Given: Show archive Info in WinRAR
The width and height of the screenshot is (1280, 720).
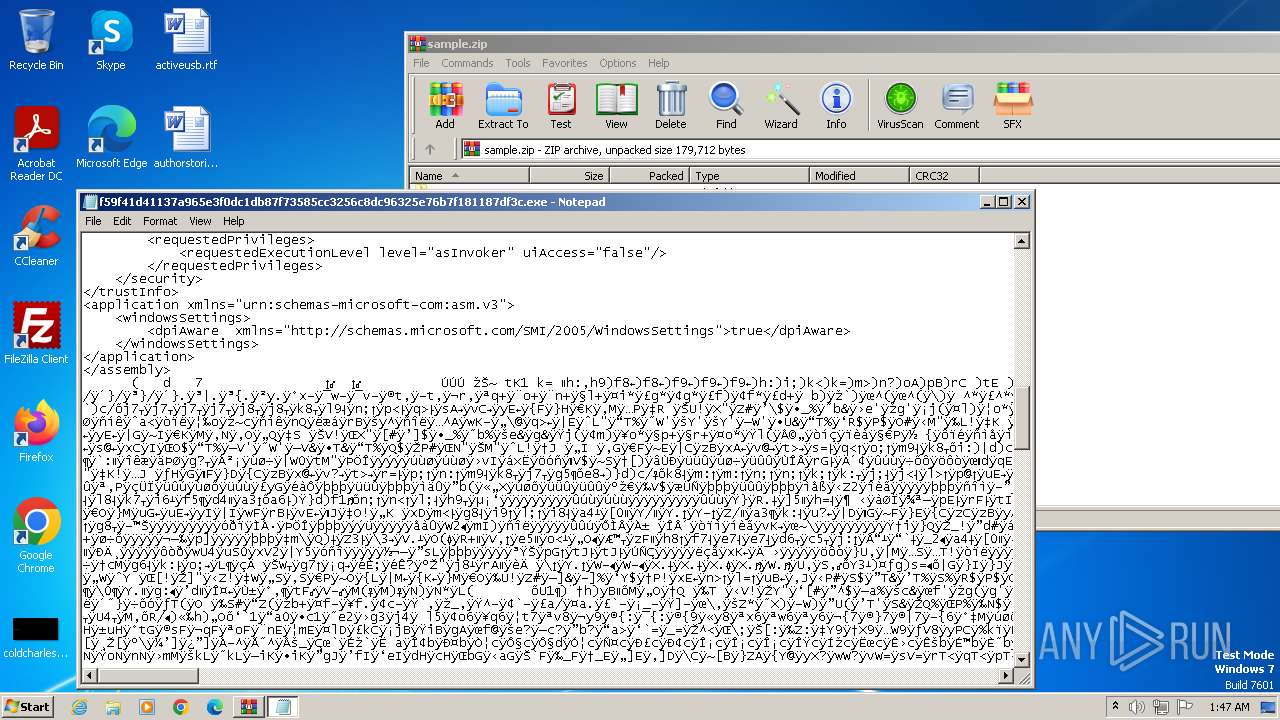Looking at the screenshot, I should (x=836, y=106).
